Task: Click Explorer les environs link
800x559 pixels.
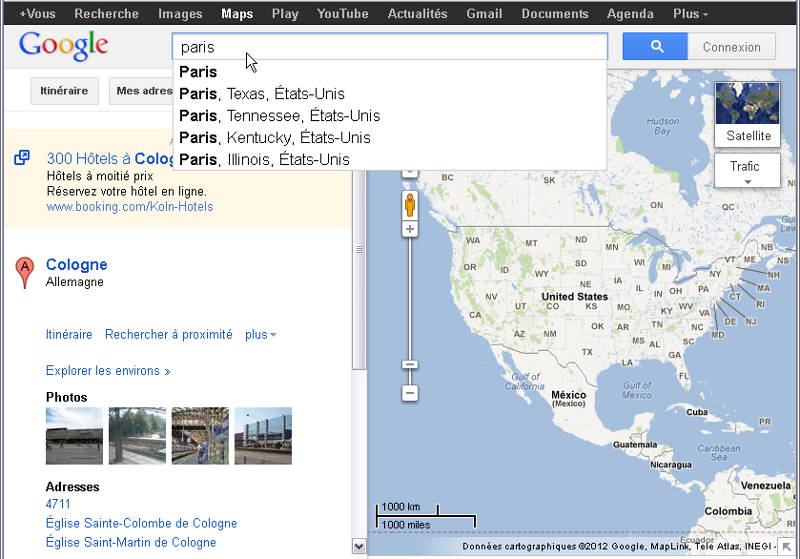Action: click(x=108, y=371)
